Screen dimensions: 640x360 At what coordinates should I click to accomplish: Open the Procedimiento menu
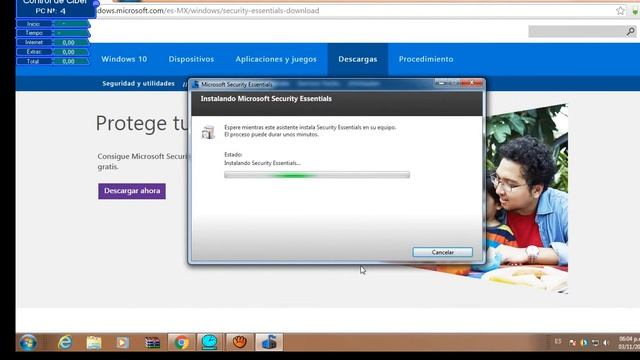(426, 59)
